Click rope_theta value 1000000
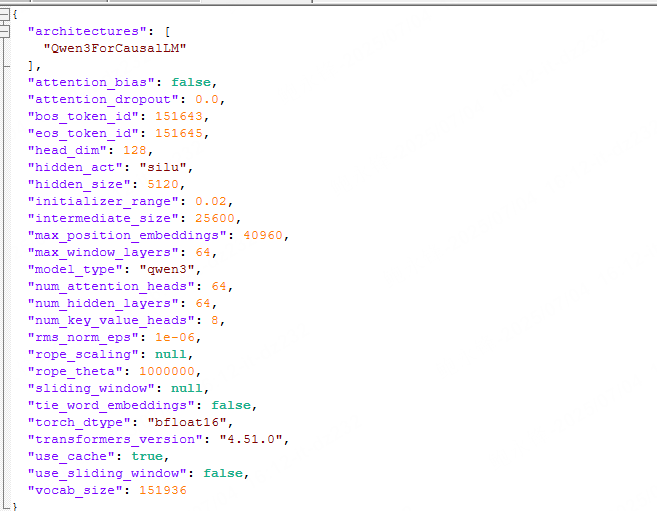This screenshot has width=657, height=511. point(167,372)
